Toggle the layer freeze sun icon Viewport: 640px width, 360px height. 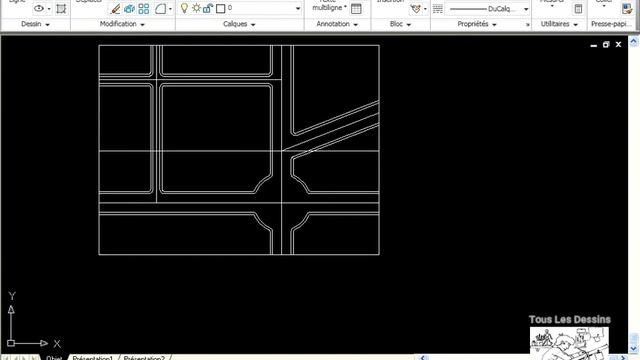pos(196,8)
